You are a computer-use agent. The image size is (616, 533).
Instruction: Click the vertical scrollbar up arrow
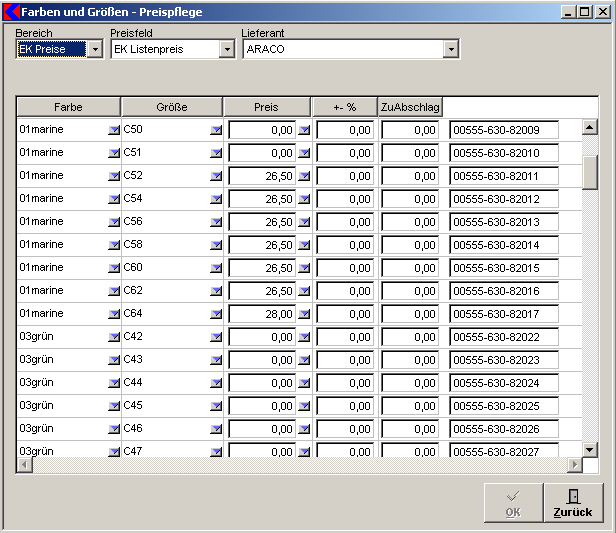click(590, 127)
